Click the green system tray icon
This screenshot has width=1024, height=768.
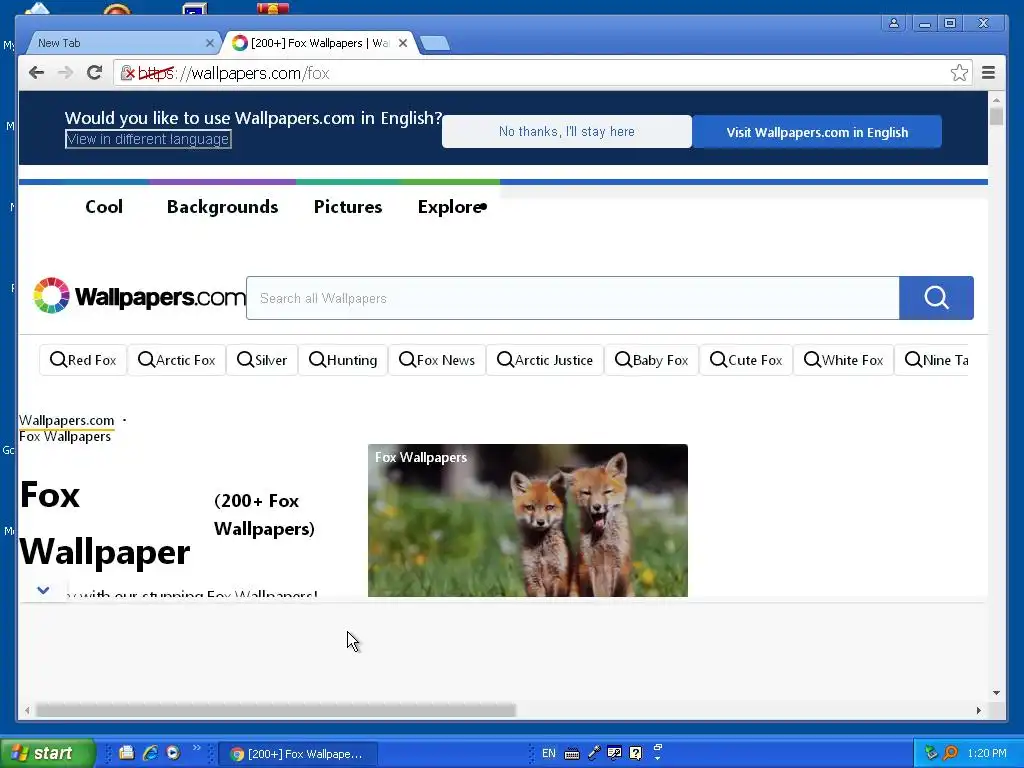[931, 753]
